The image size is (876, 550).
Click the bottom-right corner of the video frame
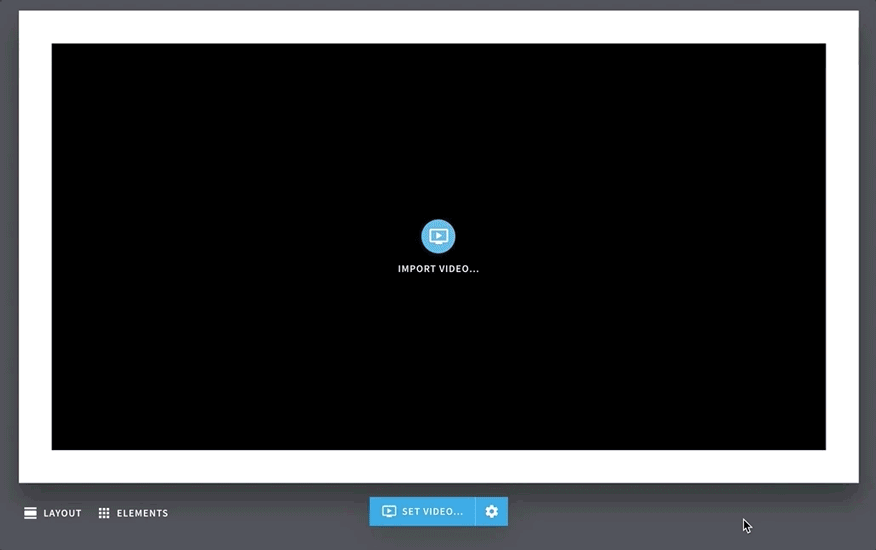coord(823,447)
